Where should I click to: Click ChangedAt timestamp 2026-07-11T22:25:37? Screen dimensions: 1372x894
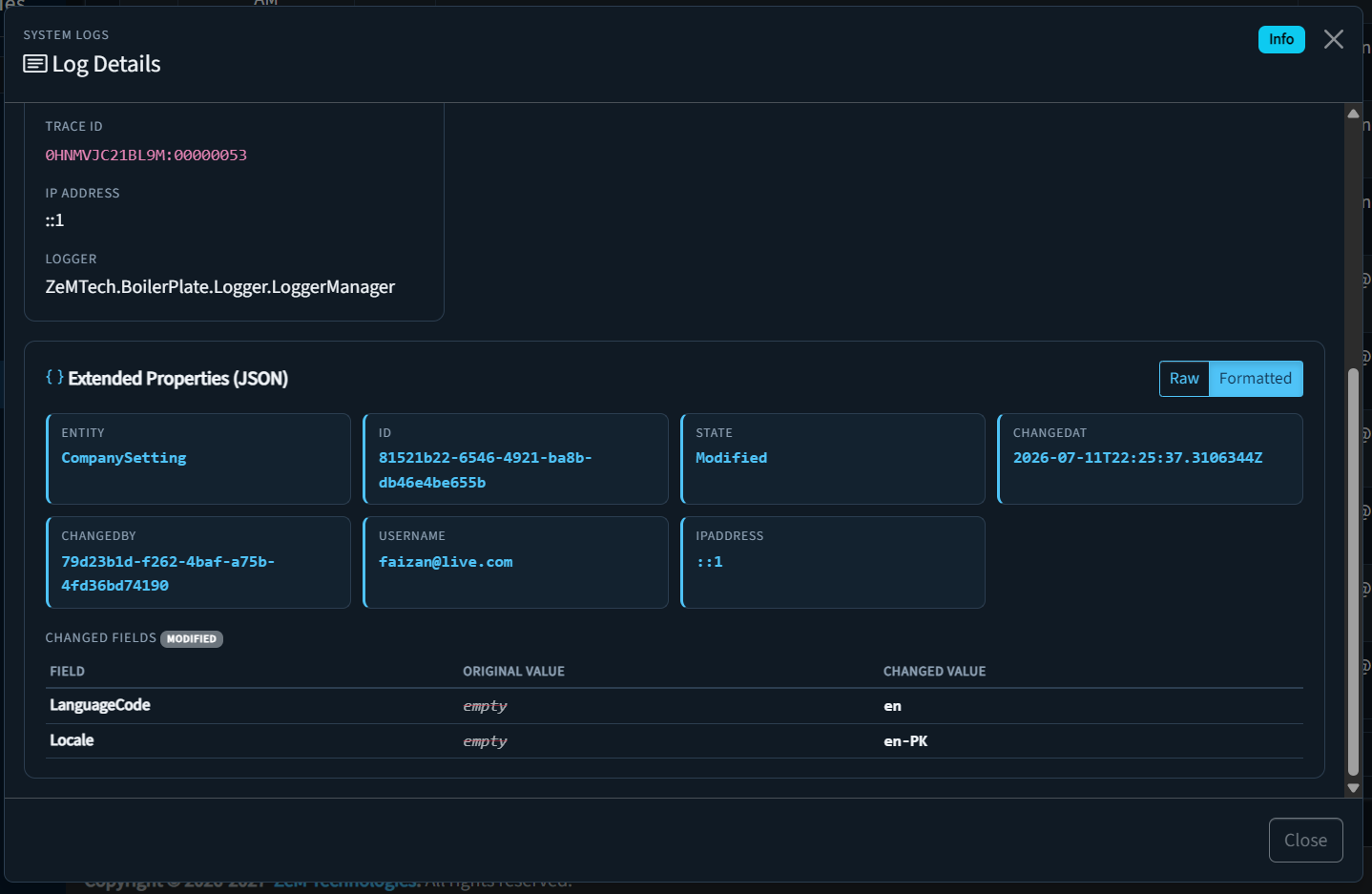(x=1137, y=458)
